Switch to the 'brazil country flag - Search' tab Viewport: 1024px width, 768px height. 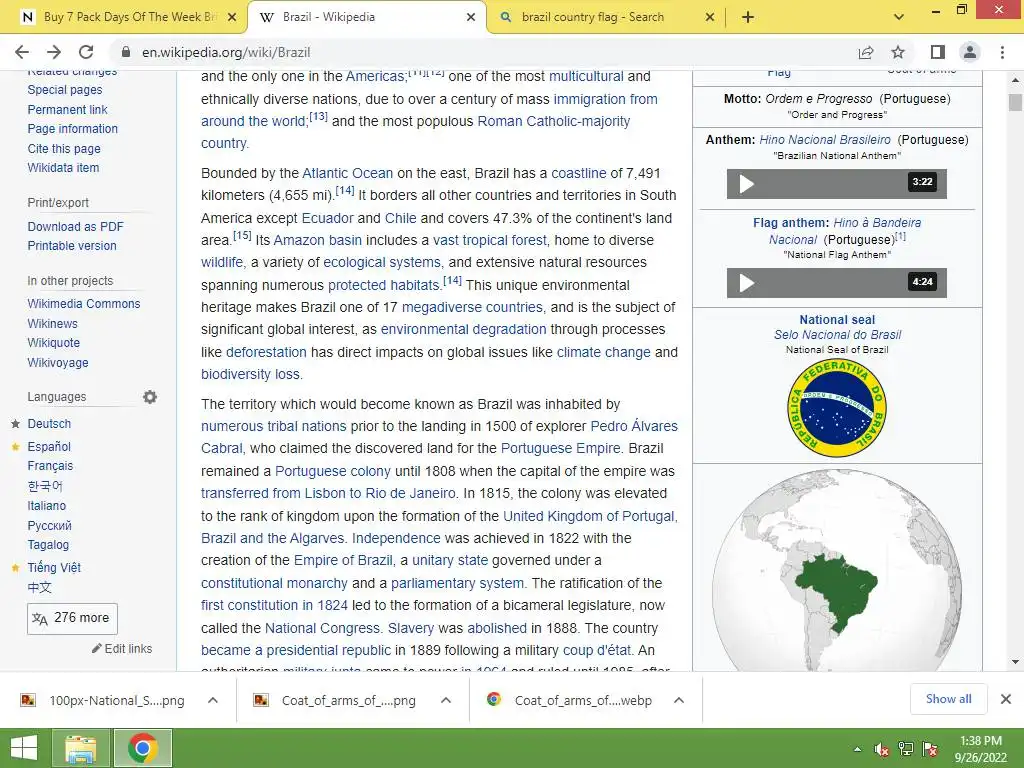coord(605,17)
